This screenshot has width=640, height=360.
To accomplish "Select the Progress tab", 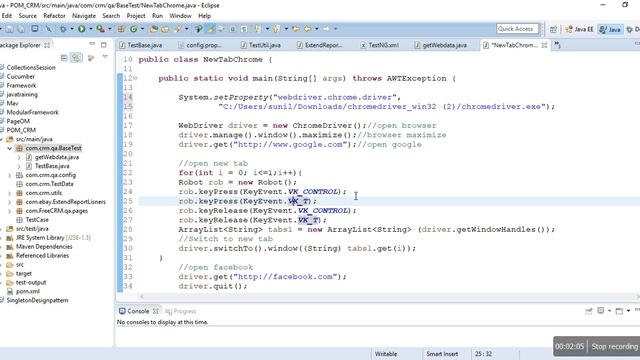I will [181, 311].
